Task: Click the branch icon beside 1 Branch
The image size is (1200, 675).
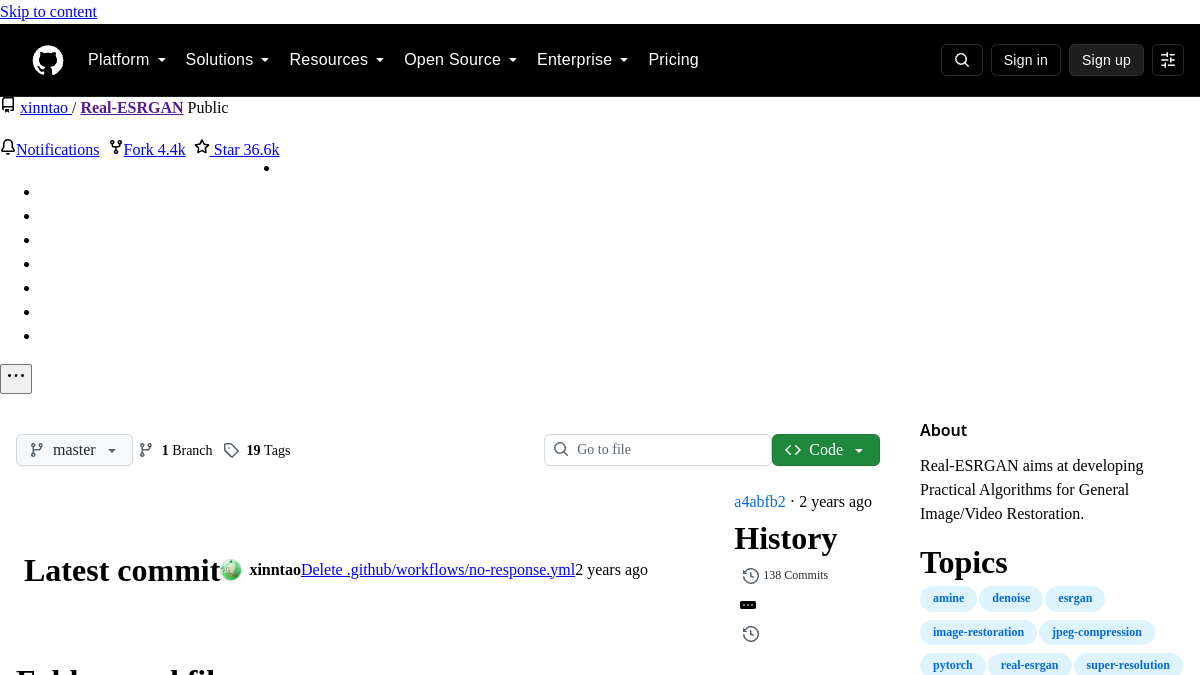Action: [146, 450]
